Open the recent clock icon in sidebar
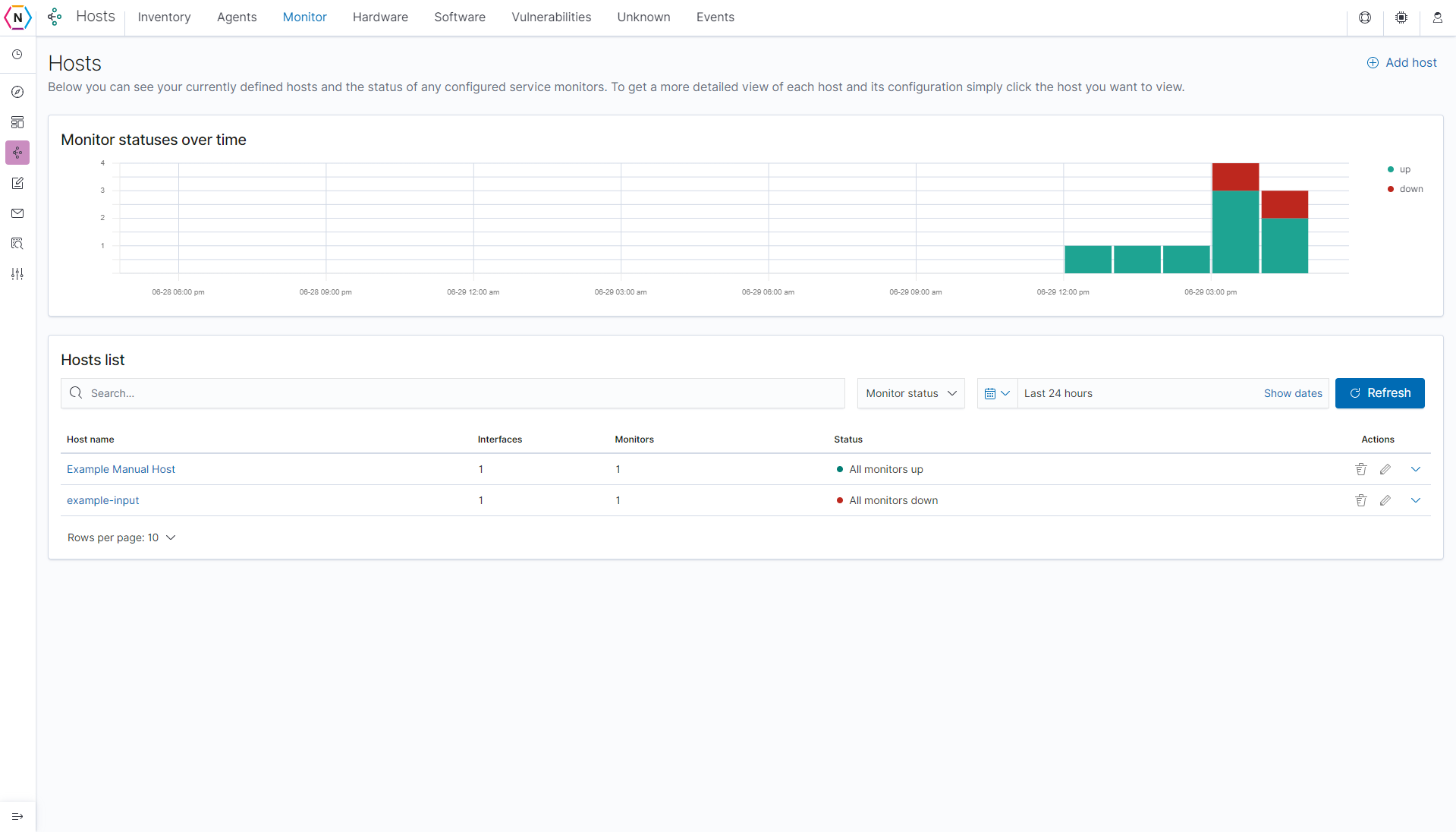The width and height of the screenshot is (1456, 832). pos(17,55)
